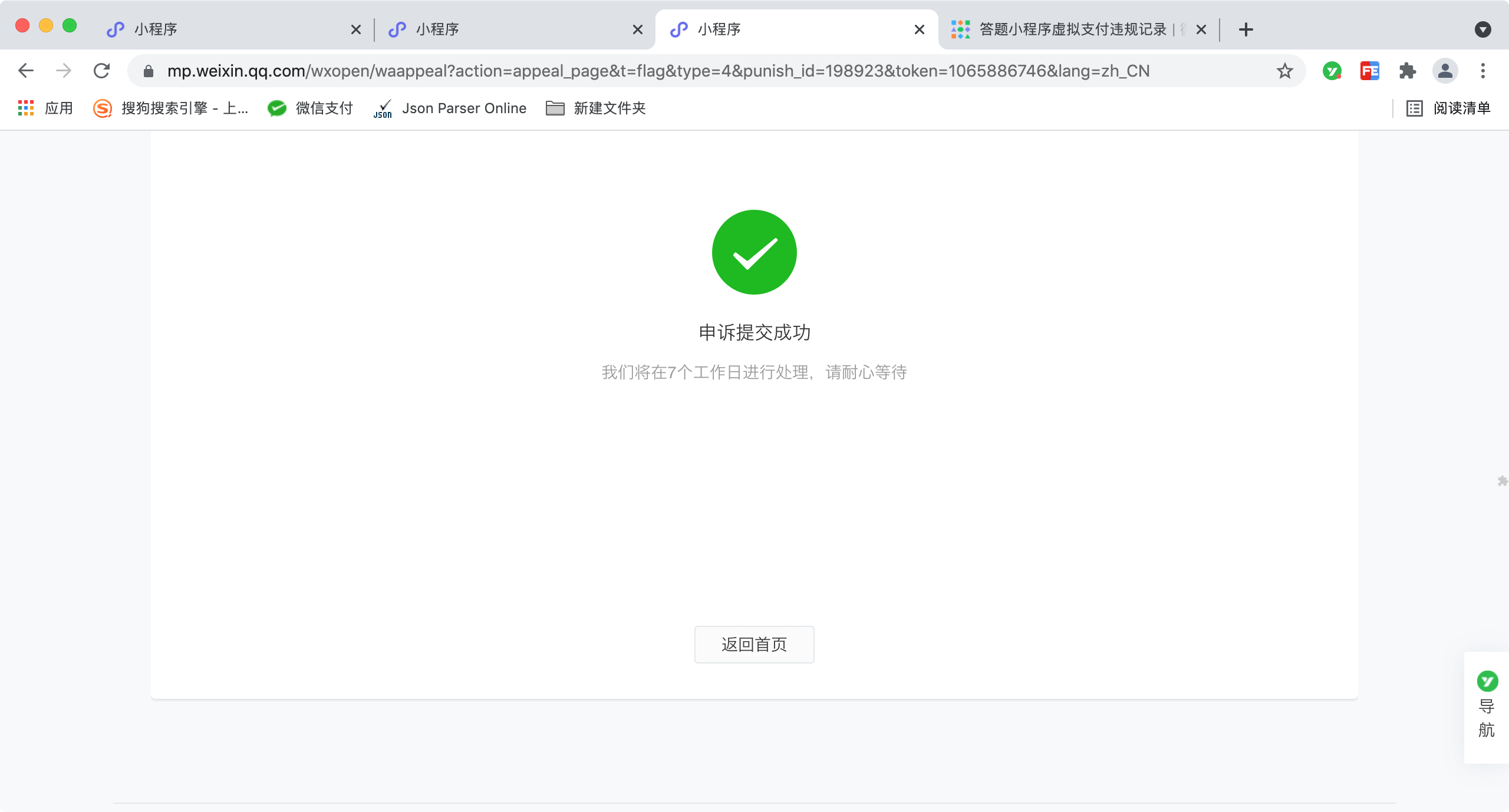This screenshot has height=812, width=1509.
Task: Open the user profile avatar
Action: click(1445, 71)
